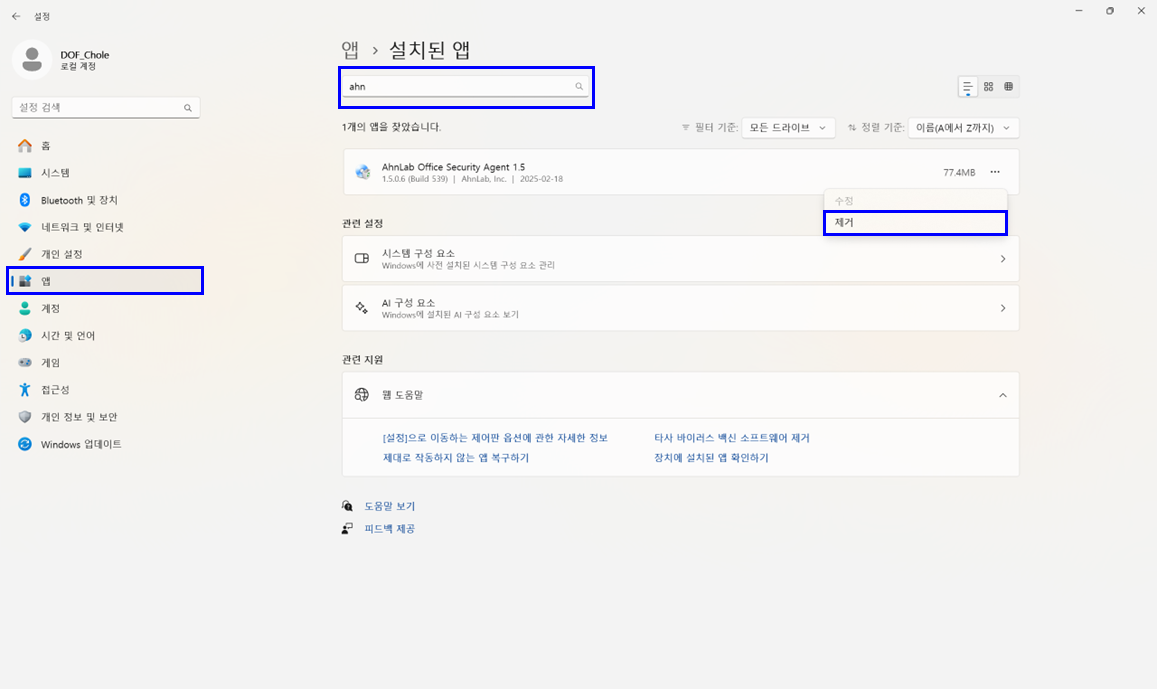Open the three-dot menu for AhnLab app
Viewport: 1157px width, 689px height.
pos(995,172)
